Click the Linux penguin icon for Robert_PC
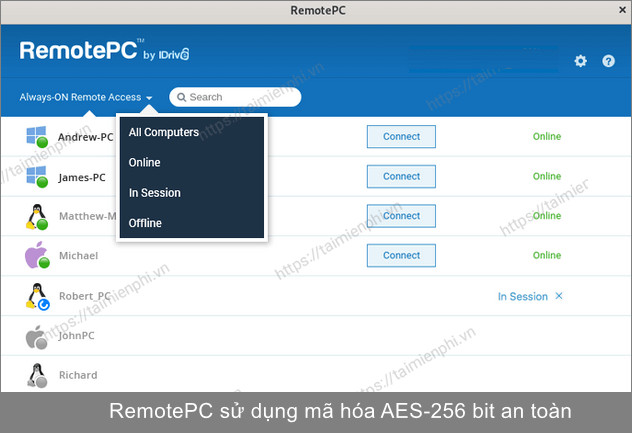Screen dimensions: 632x433 pyautogui.click(x=37, y=296)
